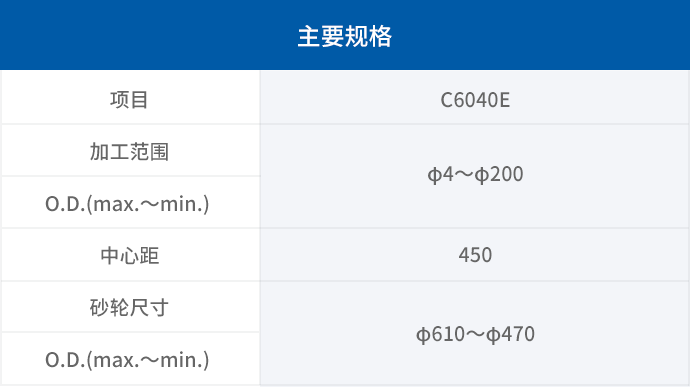Image resolution: width=690 pixels, height=387 pixels.
Task: Select the second O.D.(max.~min.) label
Action: point(127,360)
